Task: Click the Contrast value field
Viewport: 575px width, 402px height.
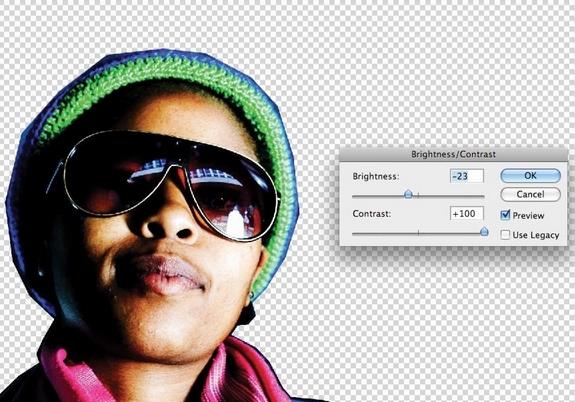Action: (466, 213)
